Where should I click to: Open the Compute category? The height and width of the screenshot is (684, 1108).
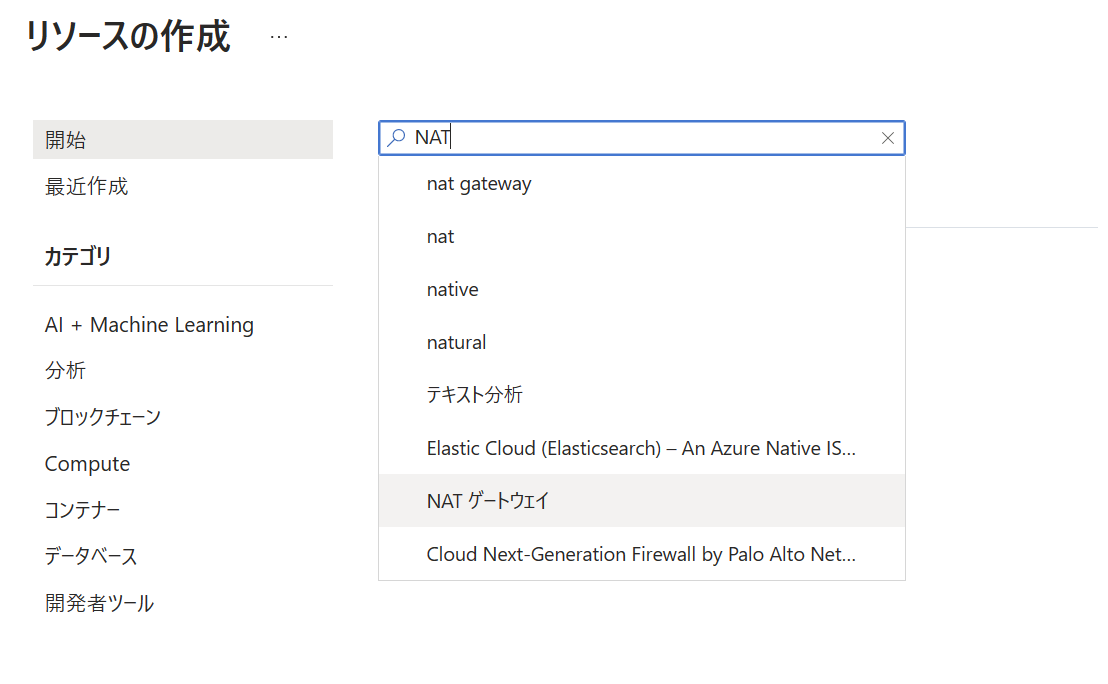(x=87, y=464)
